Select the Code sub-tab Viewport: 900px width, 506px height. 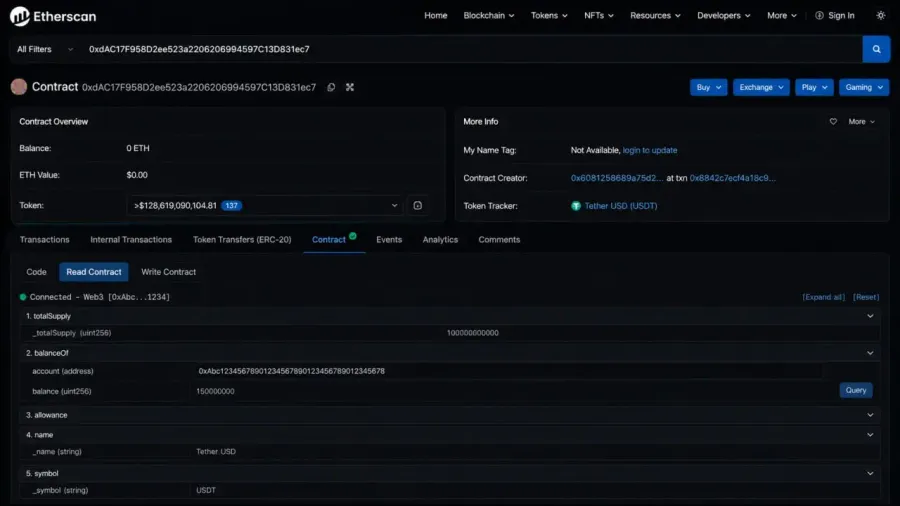point(36,272)
